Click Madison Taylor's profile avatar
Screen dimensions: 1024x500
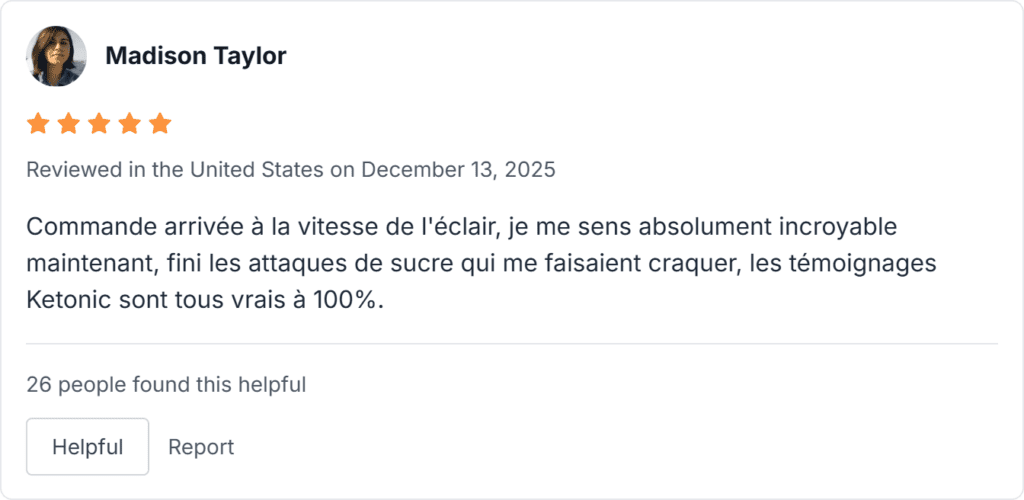(x=56, y=56)
